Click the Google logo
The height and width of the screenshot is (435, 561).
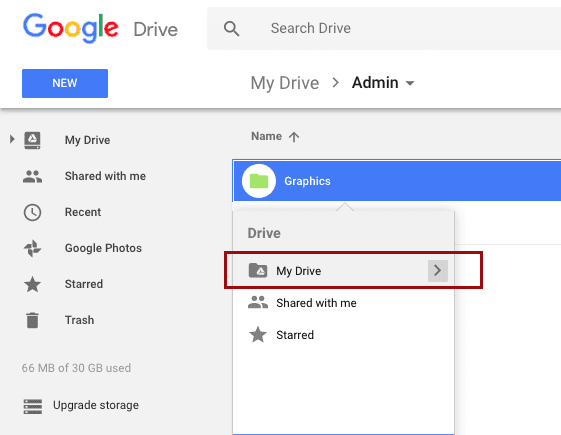click(x=70, y=28)
